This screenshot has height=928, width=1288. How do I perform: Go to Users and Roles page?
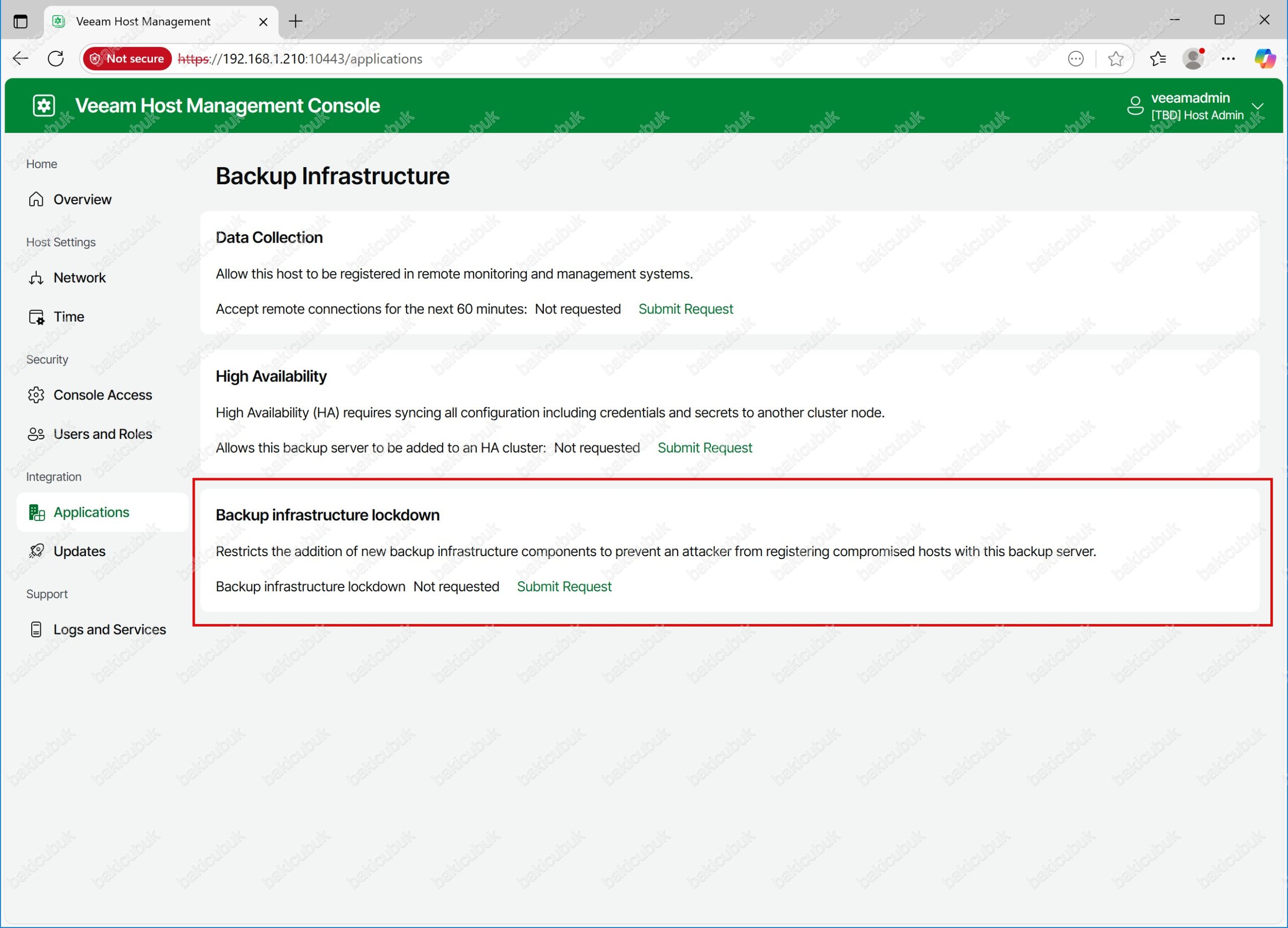[x=102, y=434]
